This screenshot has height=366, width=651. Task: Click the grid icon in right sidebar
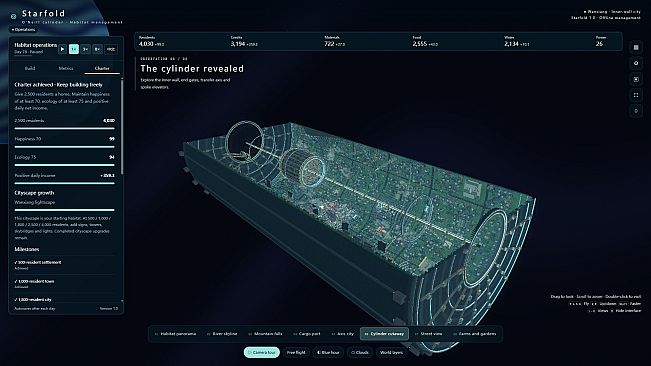click(636, 47)
